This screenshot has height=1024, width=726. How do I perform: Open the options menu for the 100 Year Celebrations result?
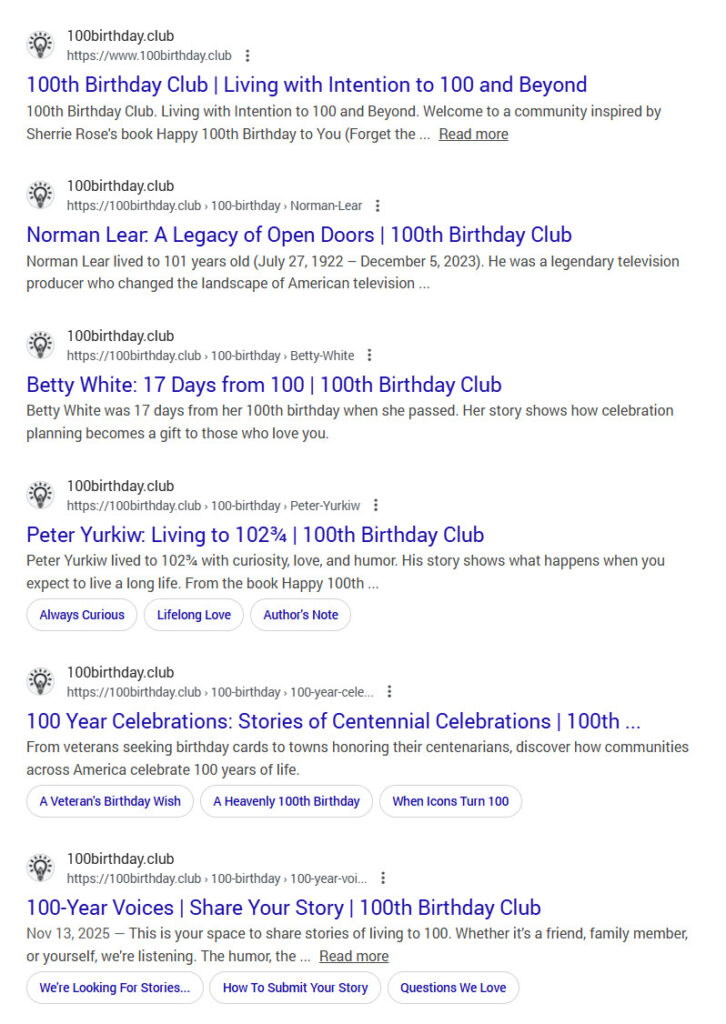pyautogui.click(x=389, y=691)
